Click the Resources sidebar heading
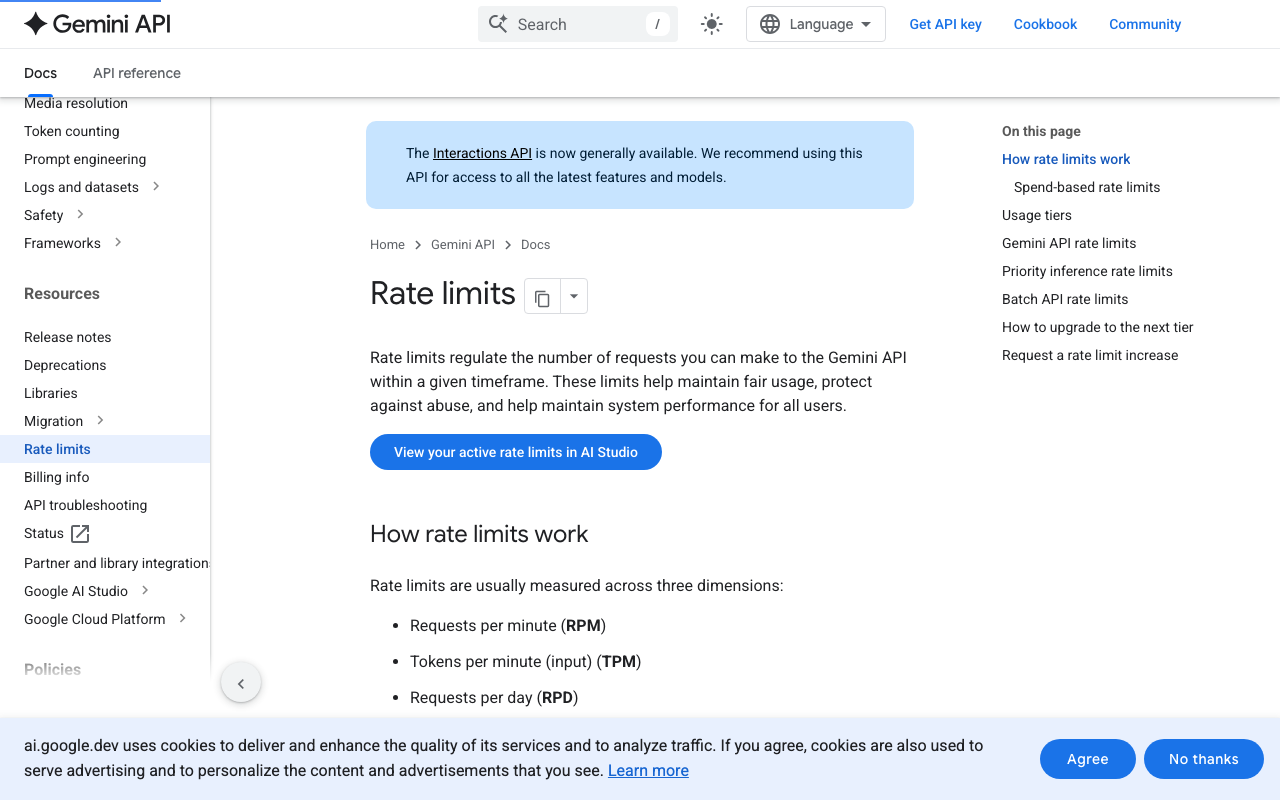Viewport: 1280px width, 800px height. coord(62,293)
